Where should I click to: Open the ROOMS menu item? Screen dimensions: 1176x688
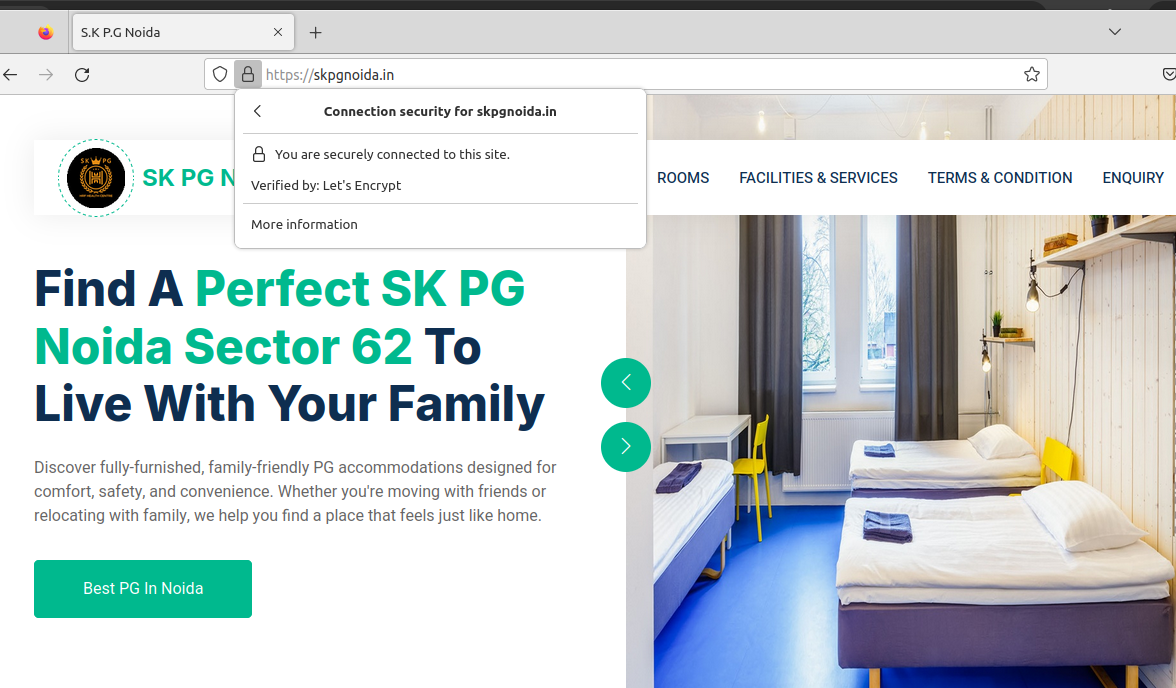pos(683,178)
